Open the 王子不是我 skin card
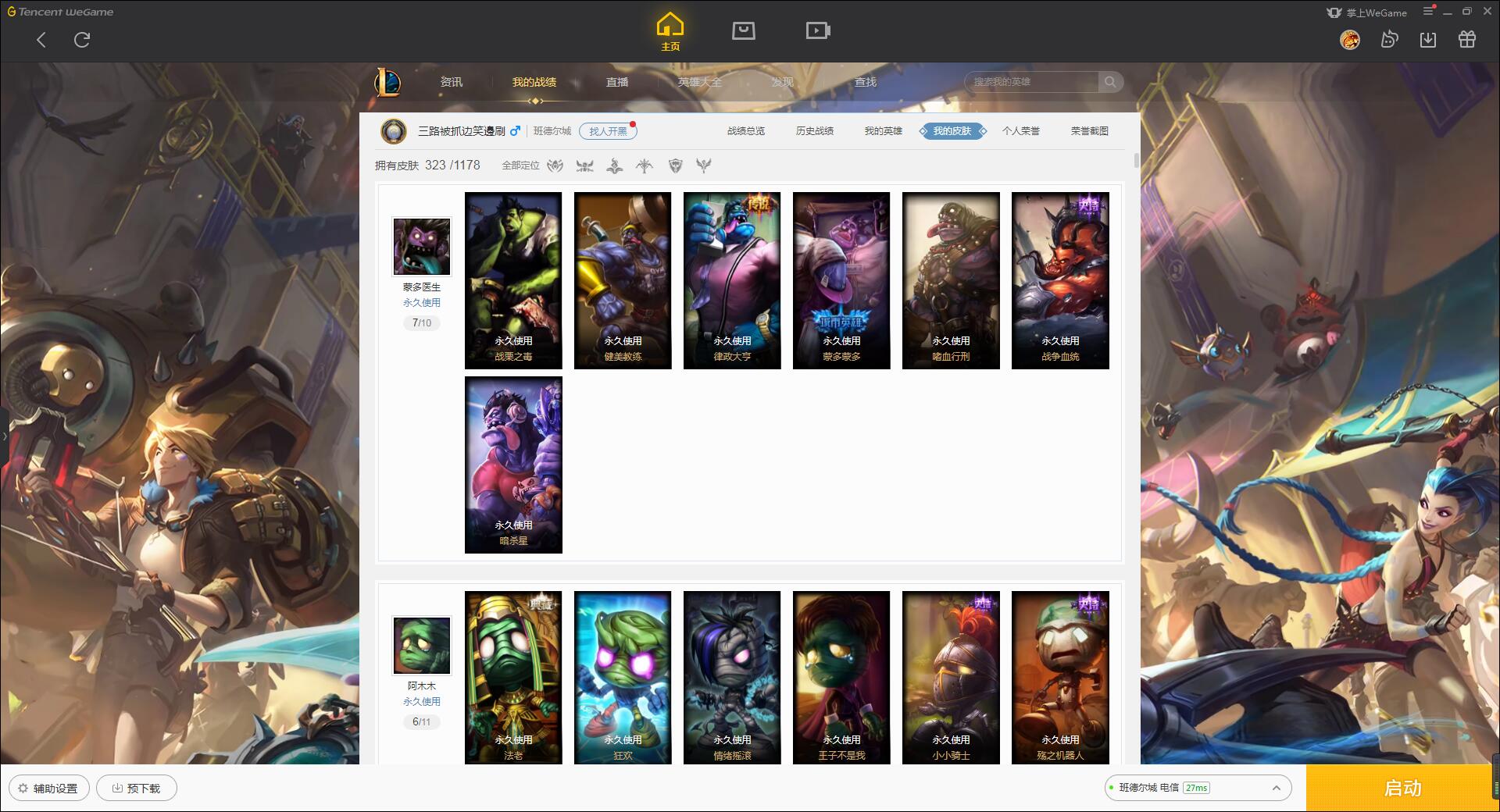1500x812 pixels. coord(841,678)
